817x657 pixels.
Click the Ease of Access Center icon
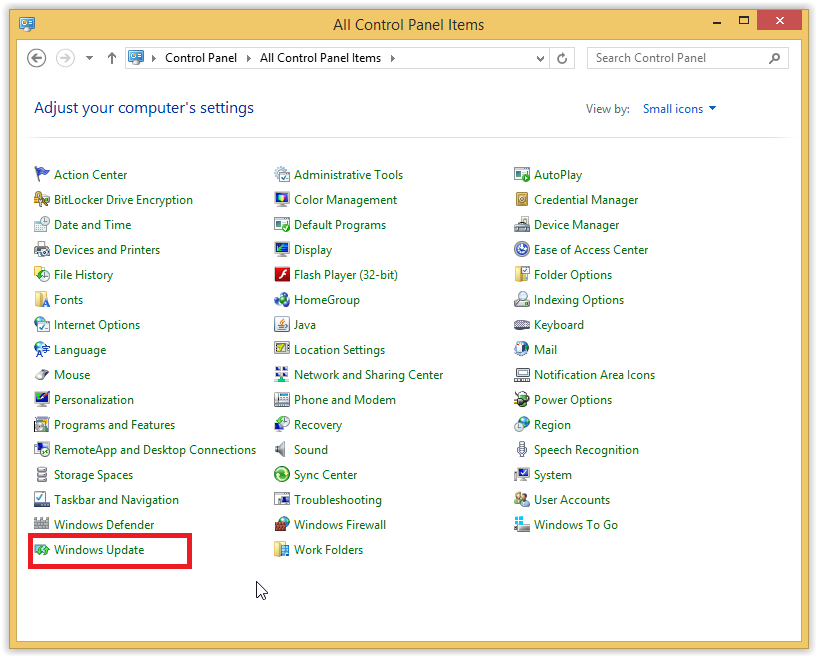tap(522, 249)
